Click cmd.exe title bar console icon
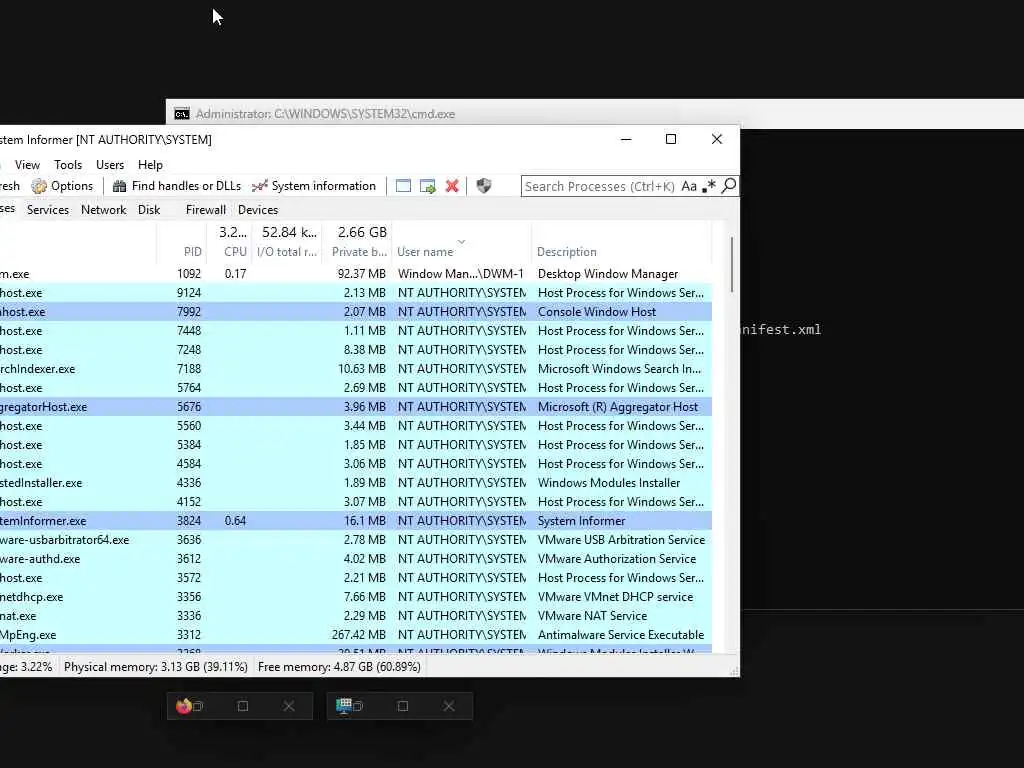Screen dimensions: 1024x768 182,114
